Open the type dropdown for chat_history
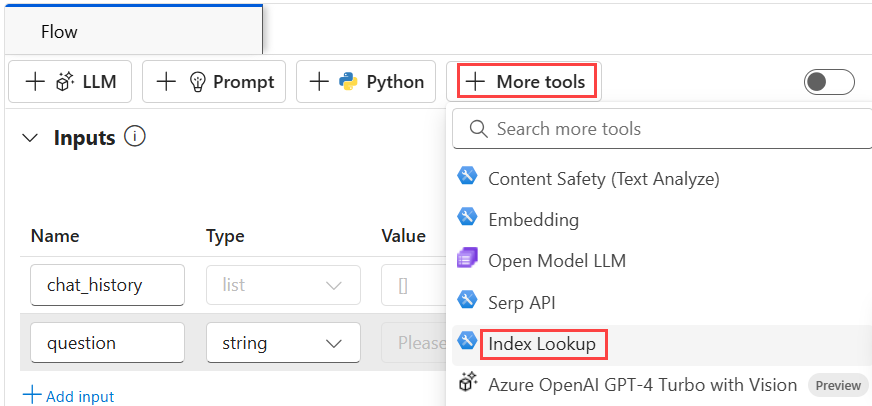 [283, 285]
